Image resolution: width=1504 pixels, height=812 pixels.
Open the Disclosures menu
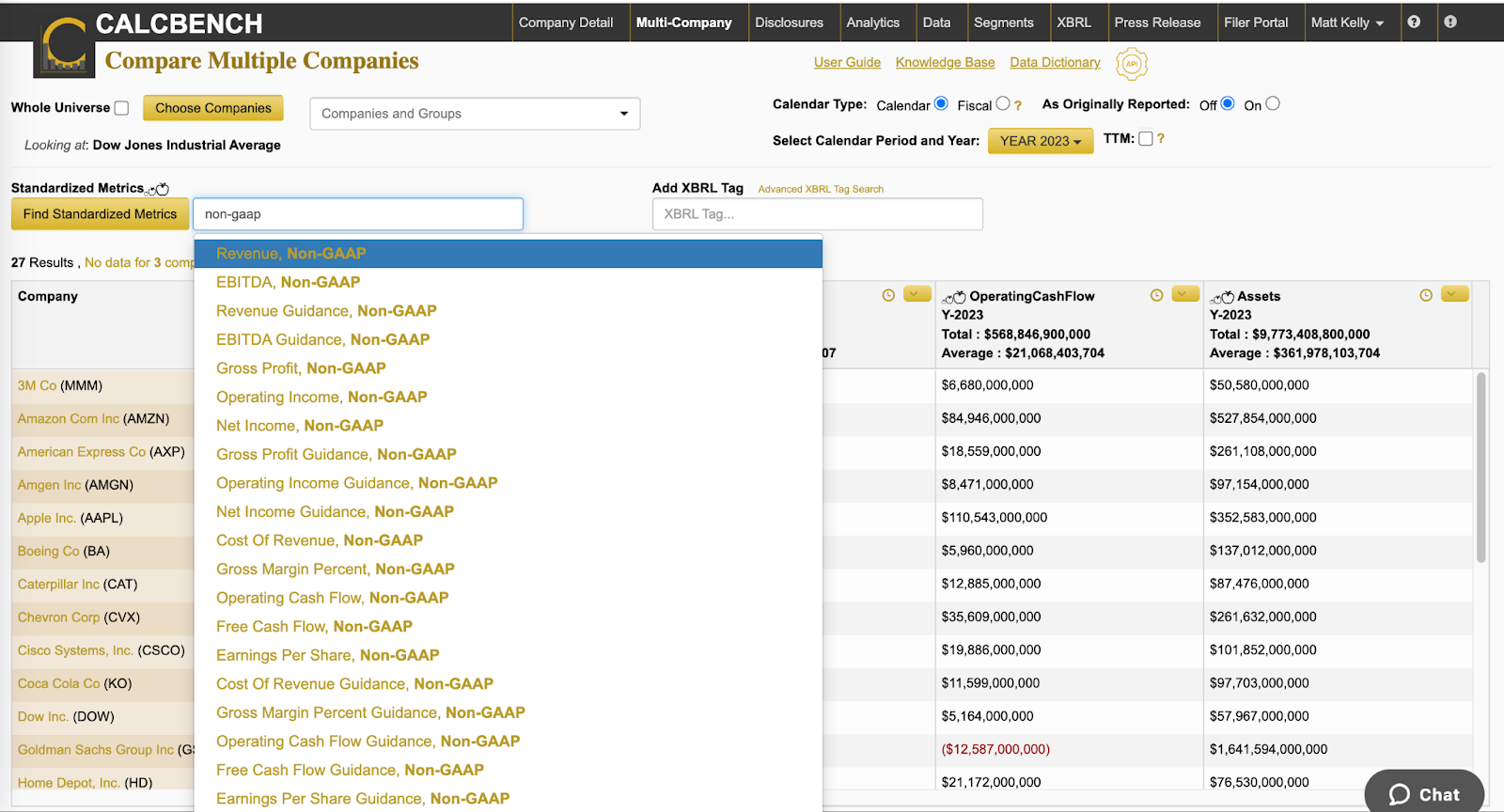coord(789,23)
